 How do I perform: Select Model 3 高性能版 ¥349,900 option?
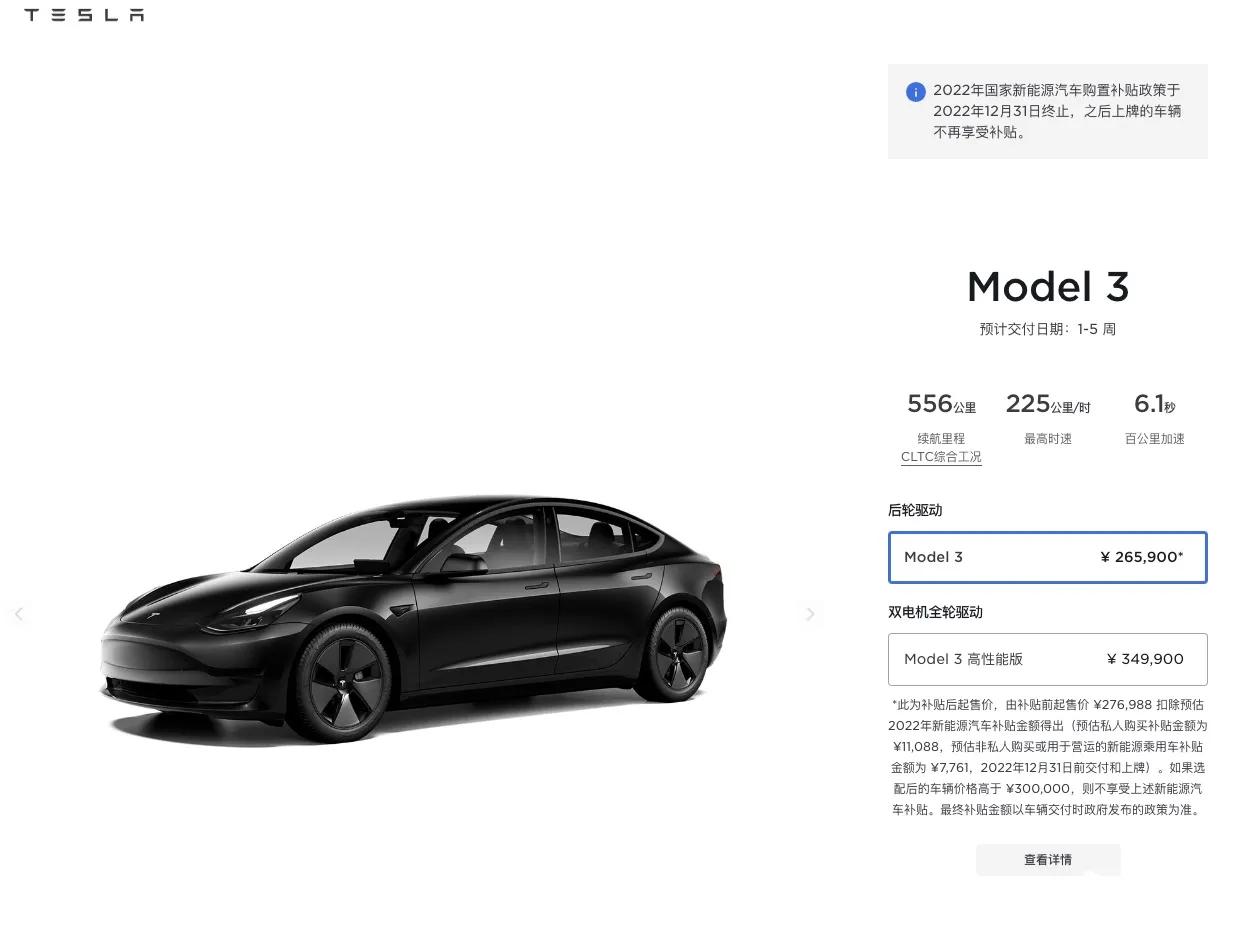coord(1047,659)
